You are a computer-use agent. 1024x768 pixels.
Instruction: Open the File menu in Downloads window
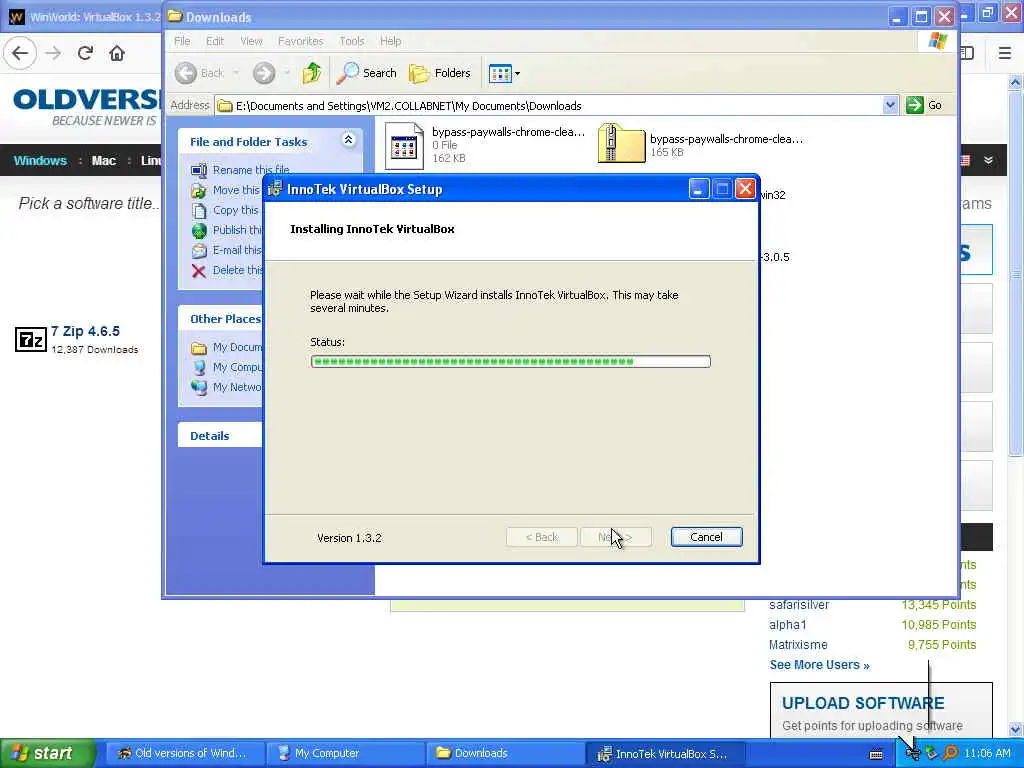tap(182, 41)
